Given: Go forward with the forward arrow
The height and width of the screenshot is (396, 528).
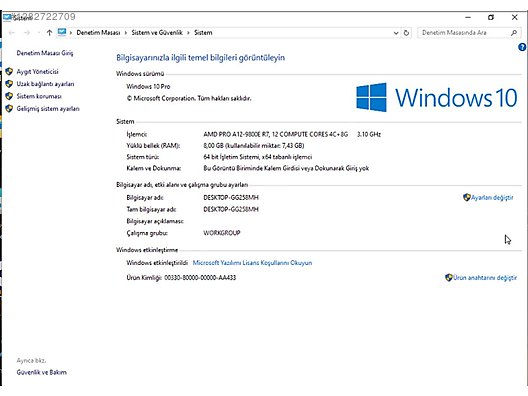Looking at the screenshot, I should (x=27, y=33).
